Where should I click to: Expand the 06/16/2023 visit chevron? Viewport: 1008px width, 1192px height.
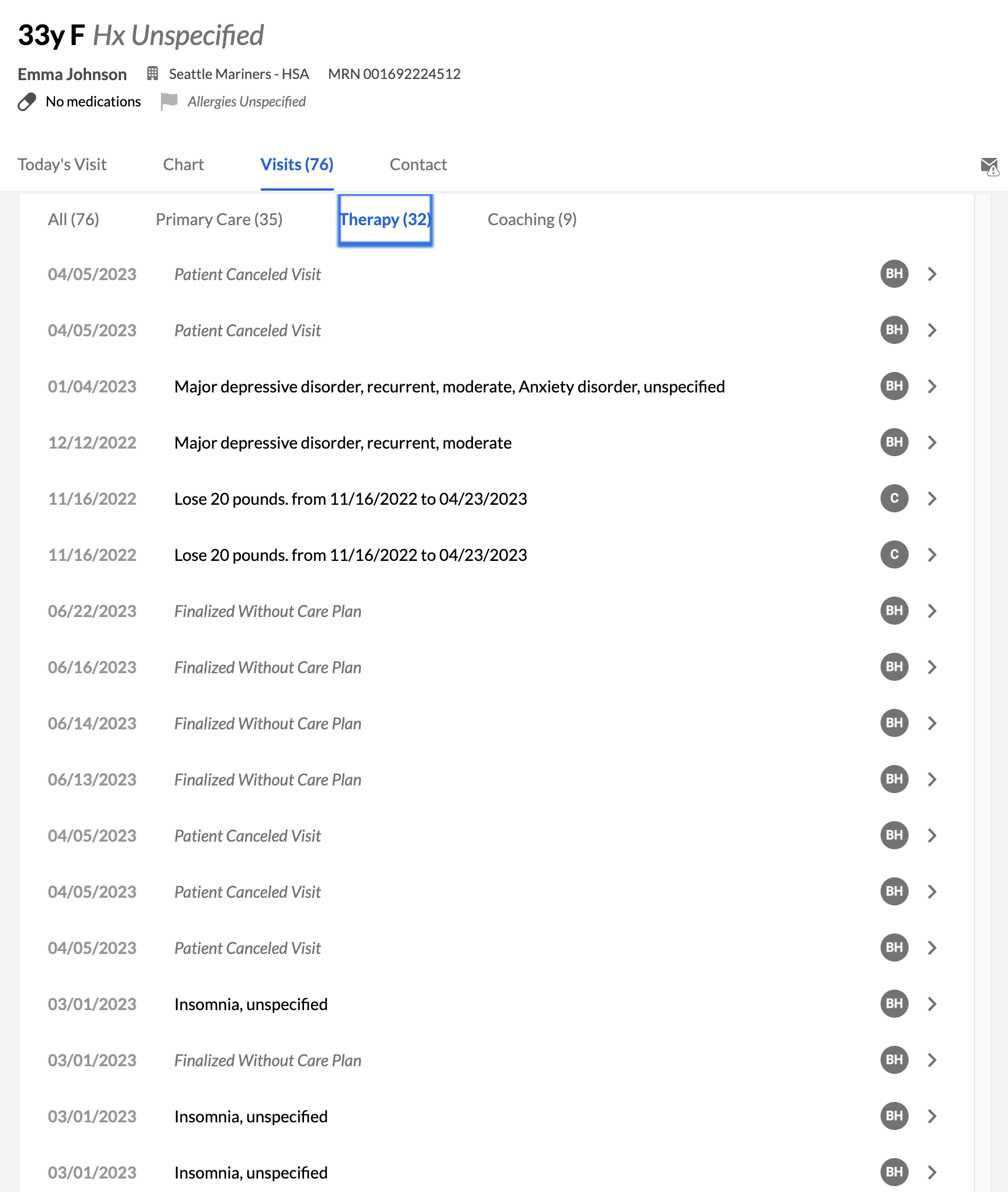[x=932, y=667]
